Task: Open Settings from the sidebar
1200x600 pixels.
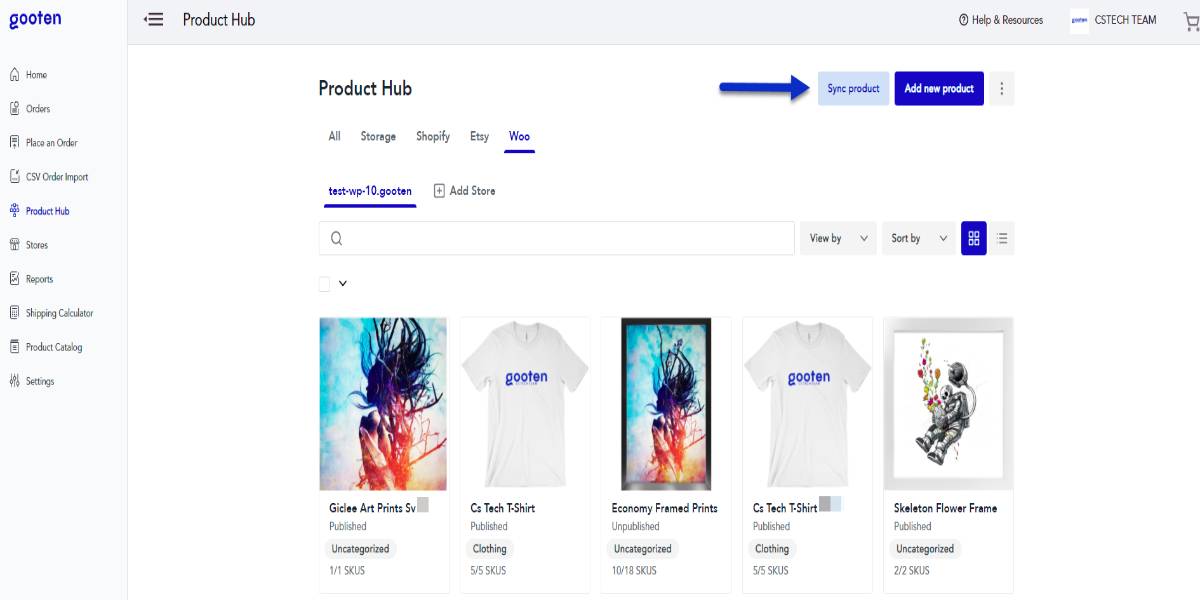Action: click(x=32, y=381)
